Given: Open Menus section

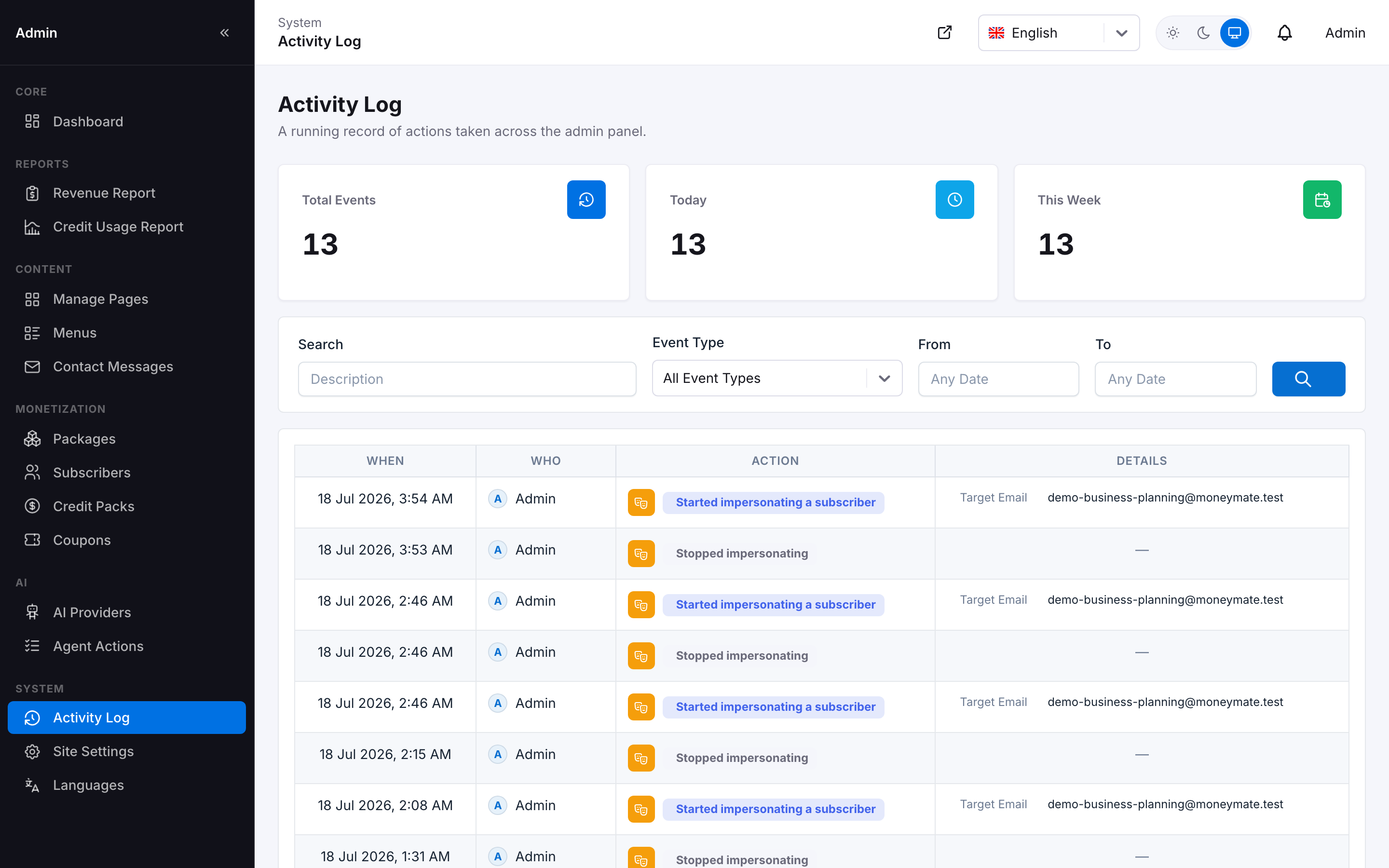Looking at the screenshot, I should point(126,333).
